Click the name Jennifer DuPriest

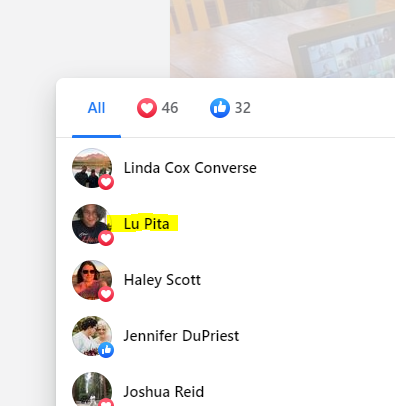click(181, 336)
